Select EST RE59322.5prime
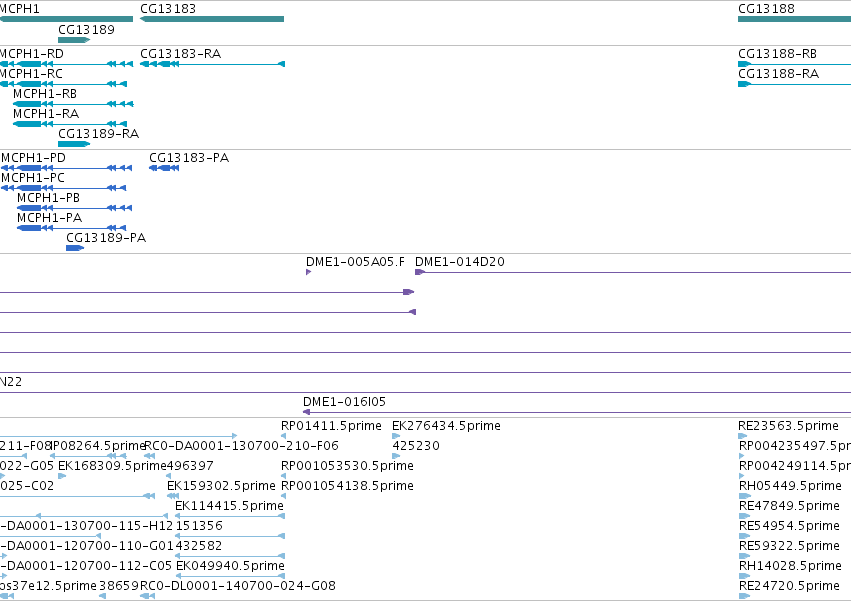The image size is (851, 601). [x=789, y=546]
